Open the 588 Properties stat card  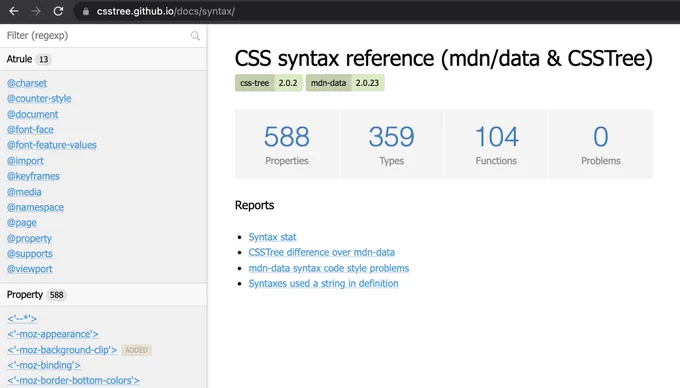(x=287, y=144)
